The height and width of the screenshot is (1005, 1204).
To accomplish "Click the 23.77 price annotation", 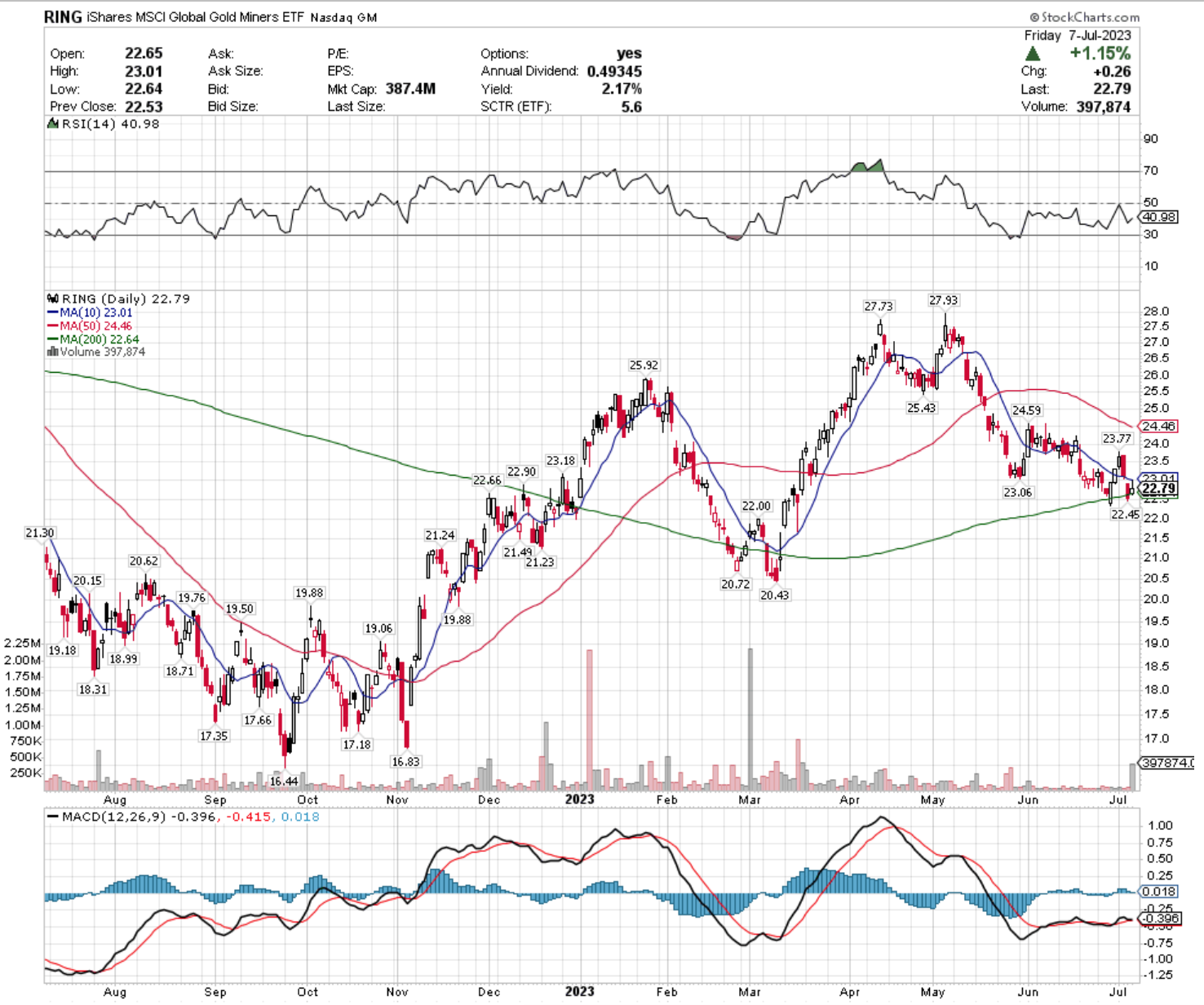I will pos(1117,438).
